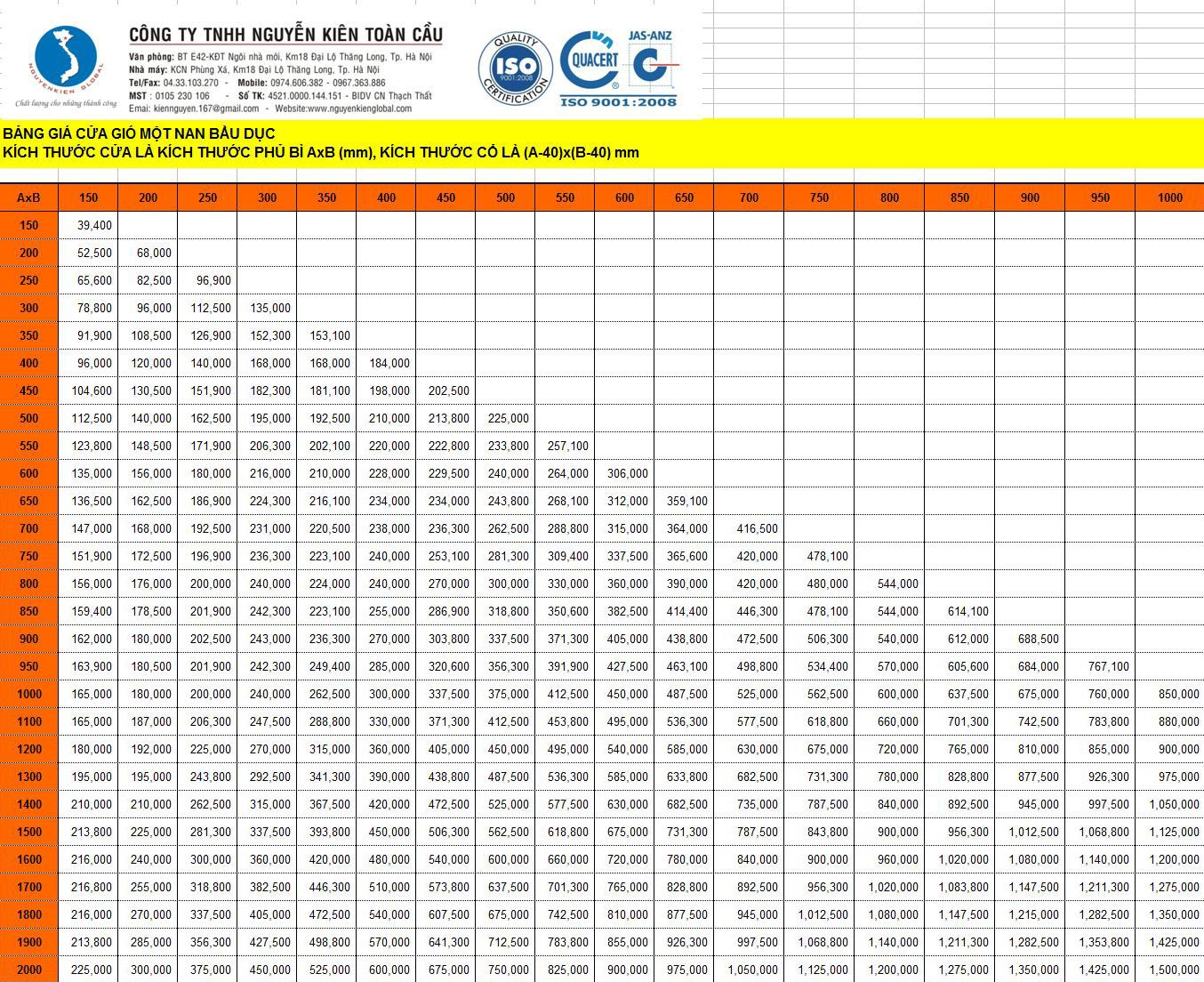1204x982 pixels.
Task: Select cell 767,100 in row 950
Action: 1100,666
